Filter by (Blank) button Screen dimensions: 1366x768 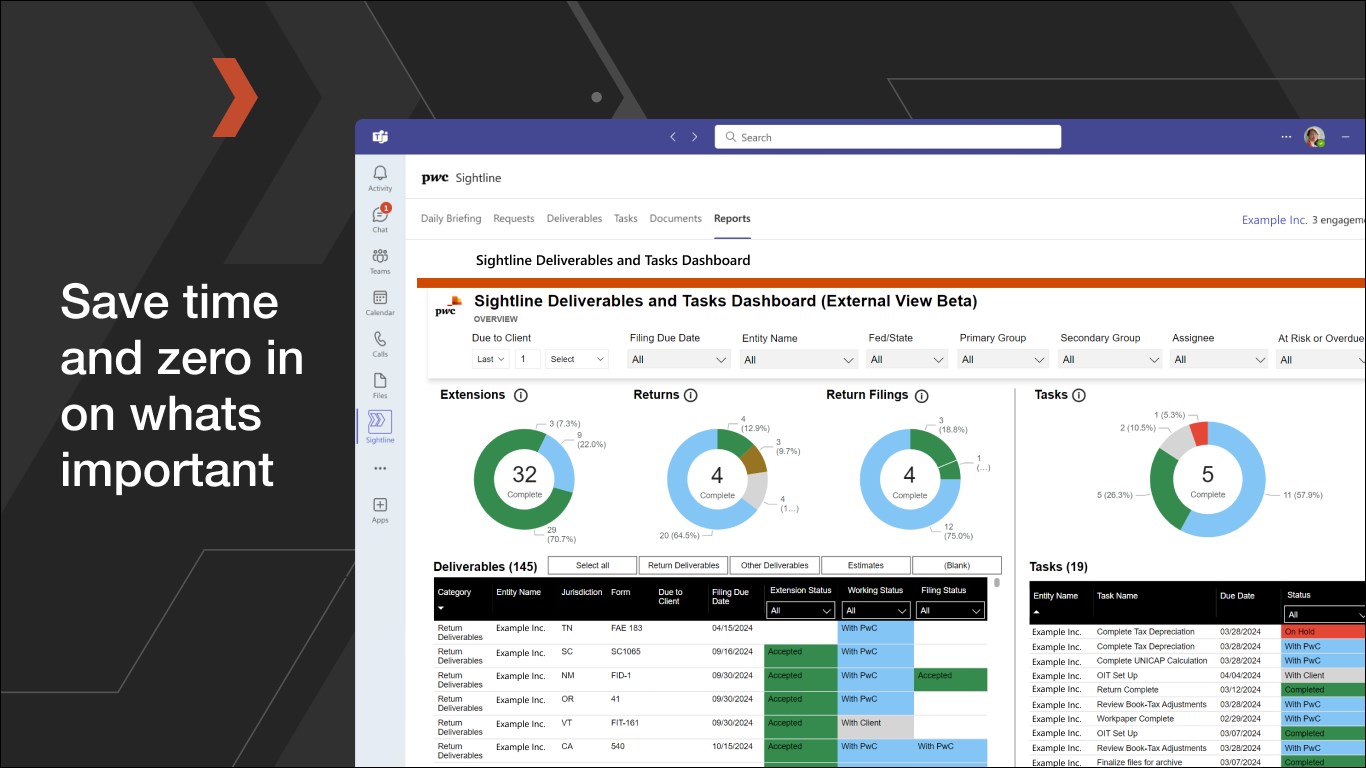(x=956, y=565)
